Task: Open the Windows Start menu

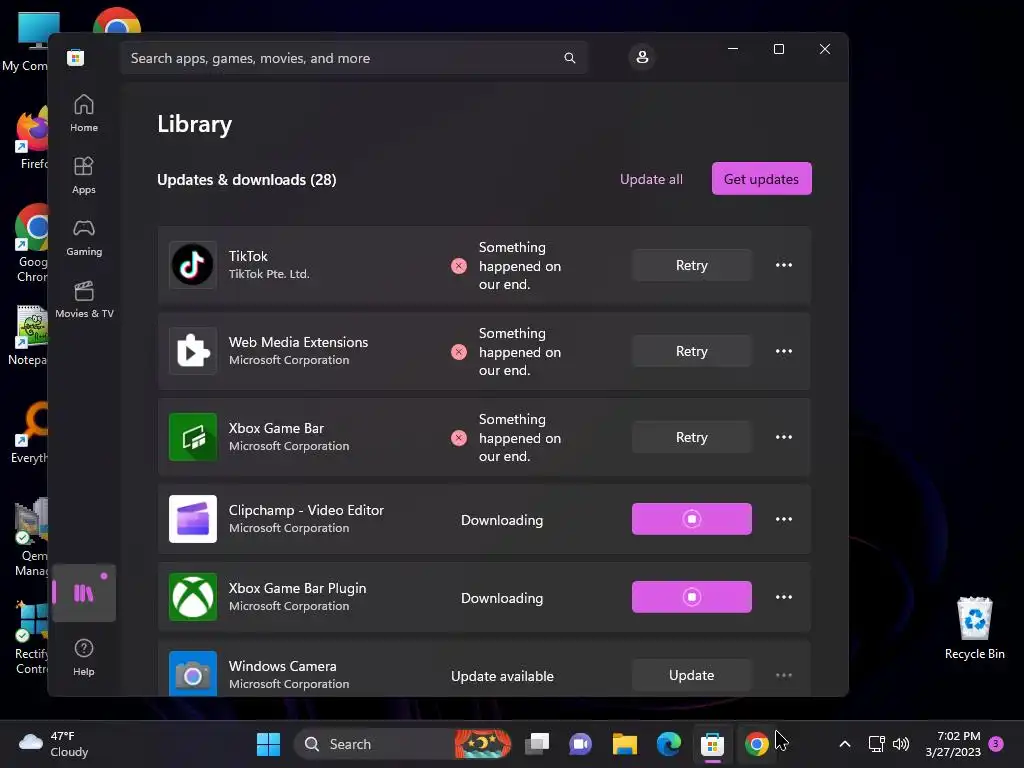Action: [268, 744]
